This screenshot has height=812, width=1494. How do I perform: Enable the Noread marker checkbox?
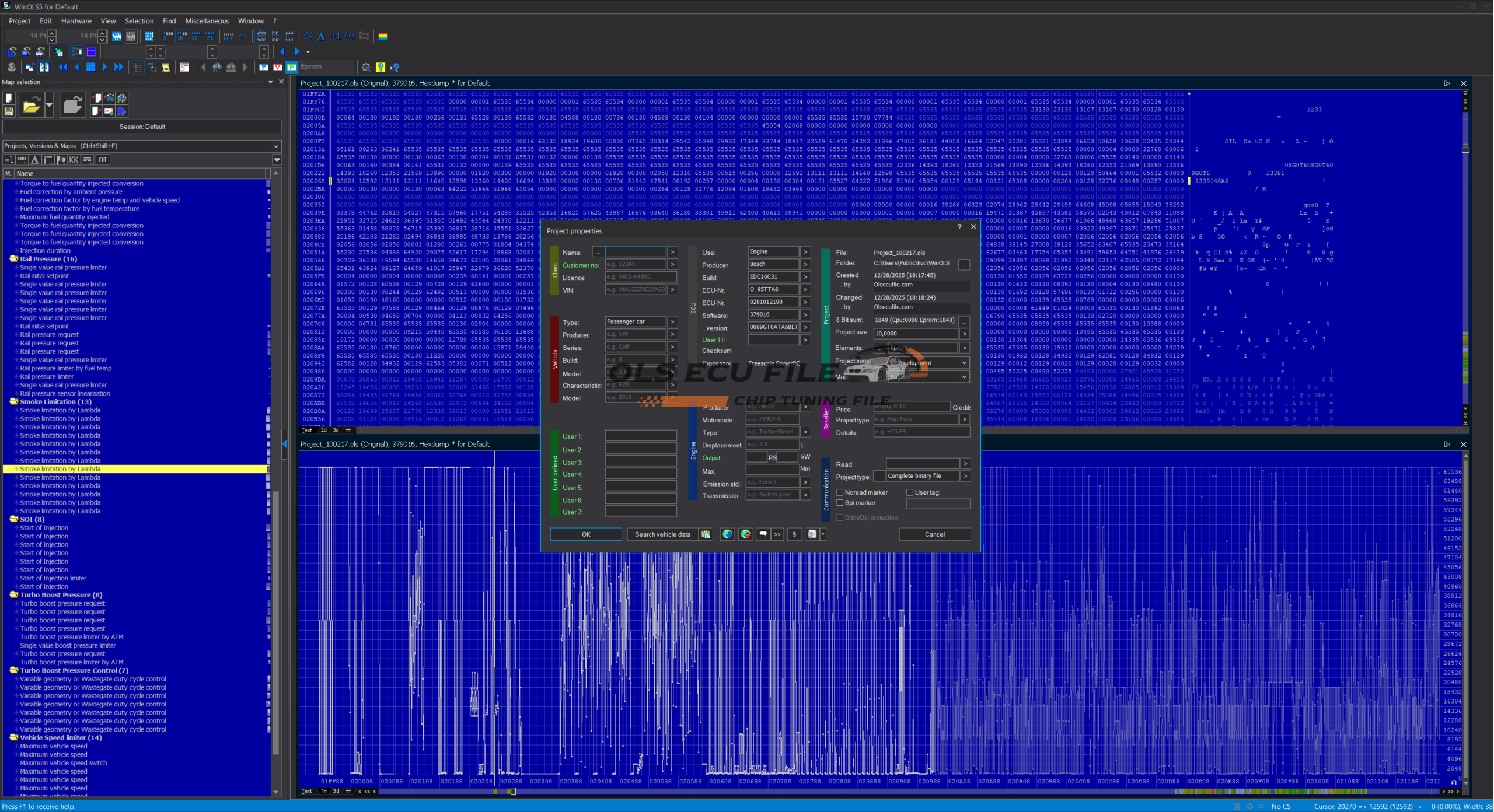coord(840,492)
